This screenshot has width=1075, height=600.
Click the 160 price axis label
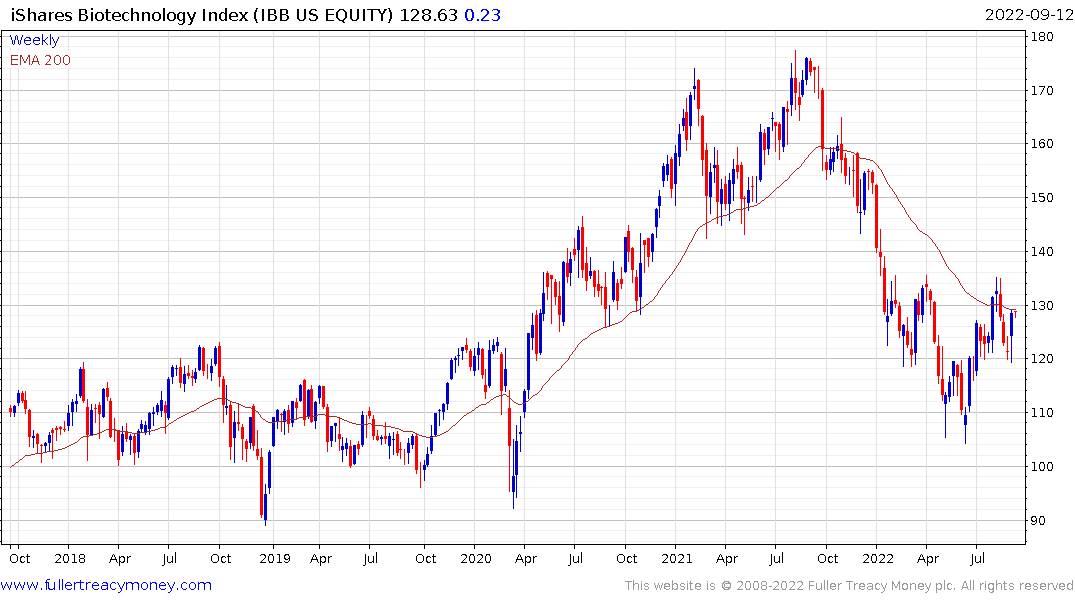pos(1042,143)
